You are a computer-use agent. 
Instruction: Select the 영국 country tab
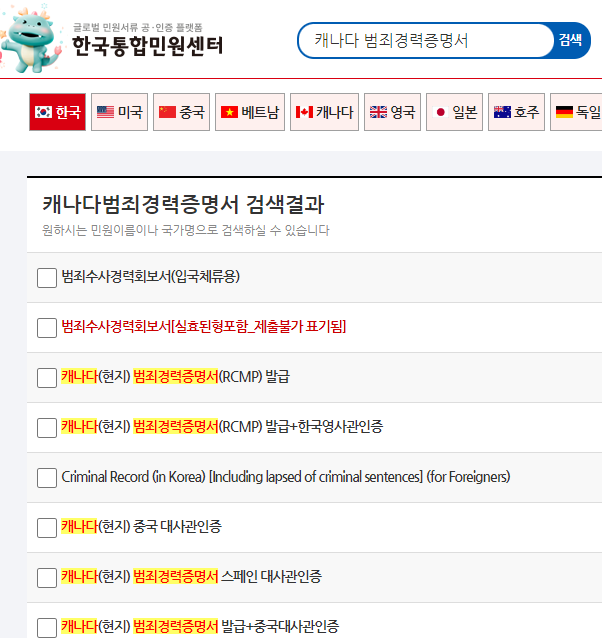click(393, 112)
